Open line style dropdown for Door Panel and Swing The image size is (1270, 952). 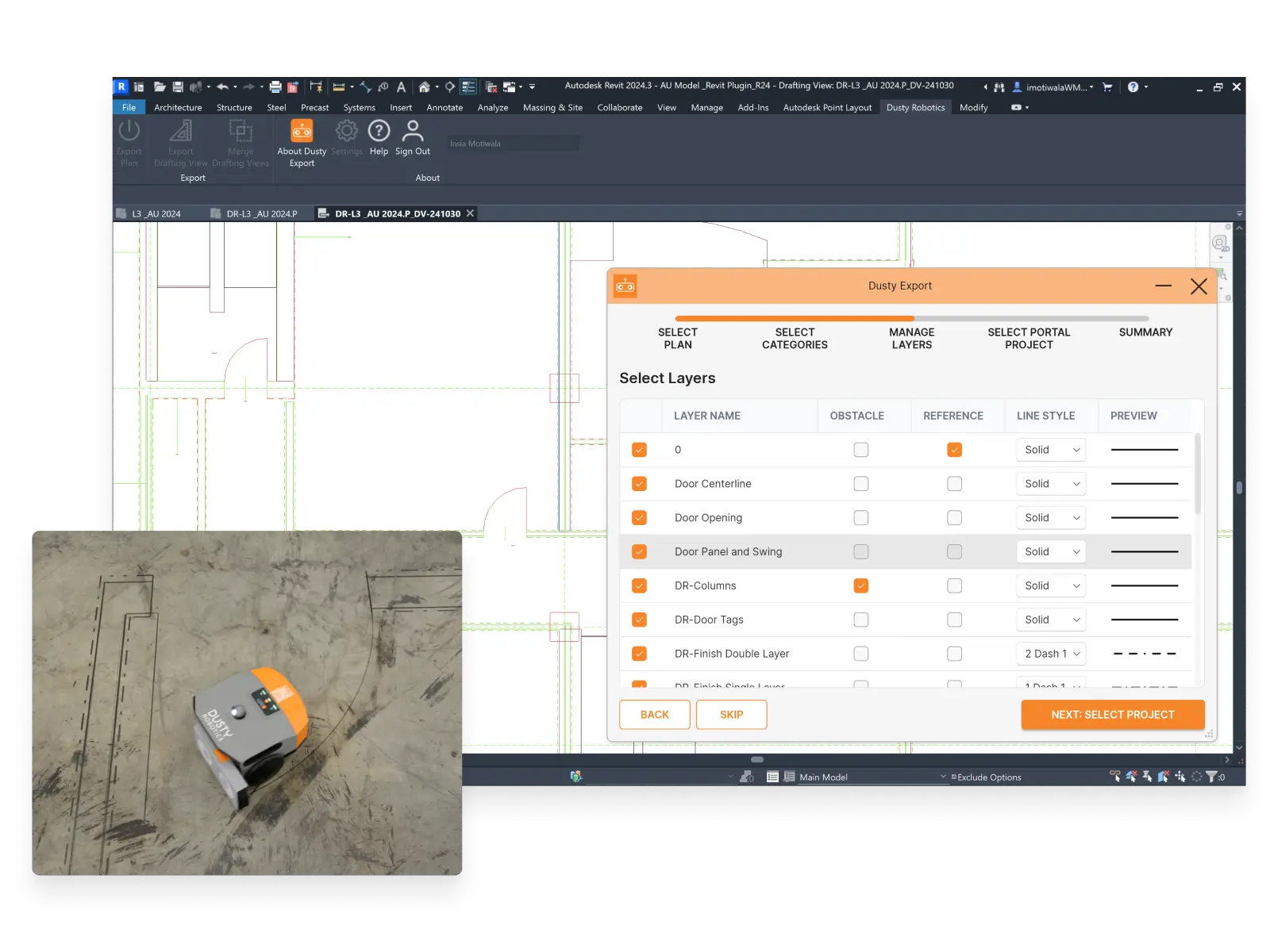click(x=1051, y=552)
